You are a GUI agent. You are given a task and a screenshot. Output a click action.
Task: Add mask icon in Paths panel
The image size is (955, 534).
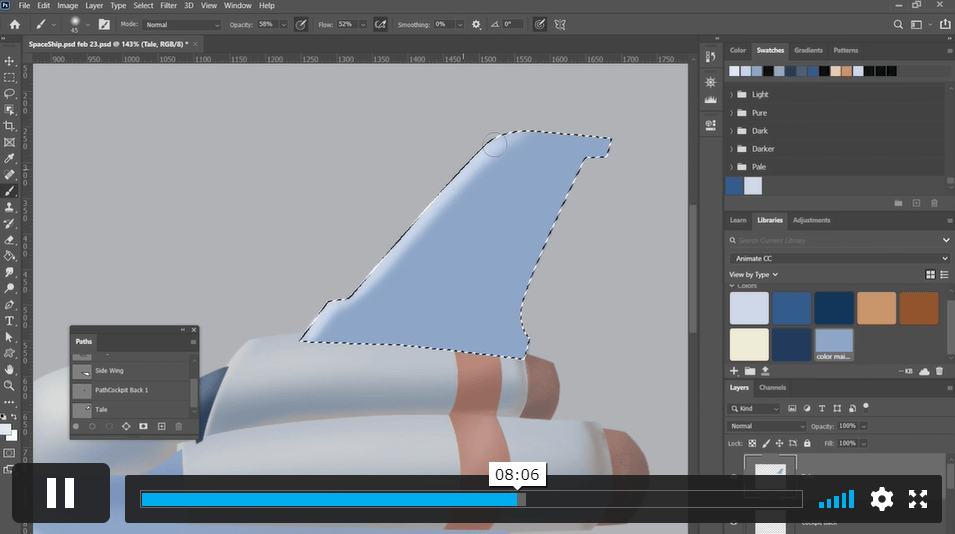point(143,427)
